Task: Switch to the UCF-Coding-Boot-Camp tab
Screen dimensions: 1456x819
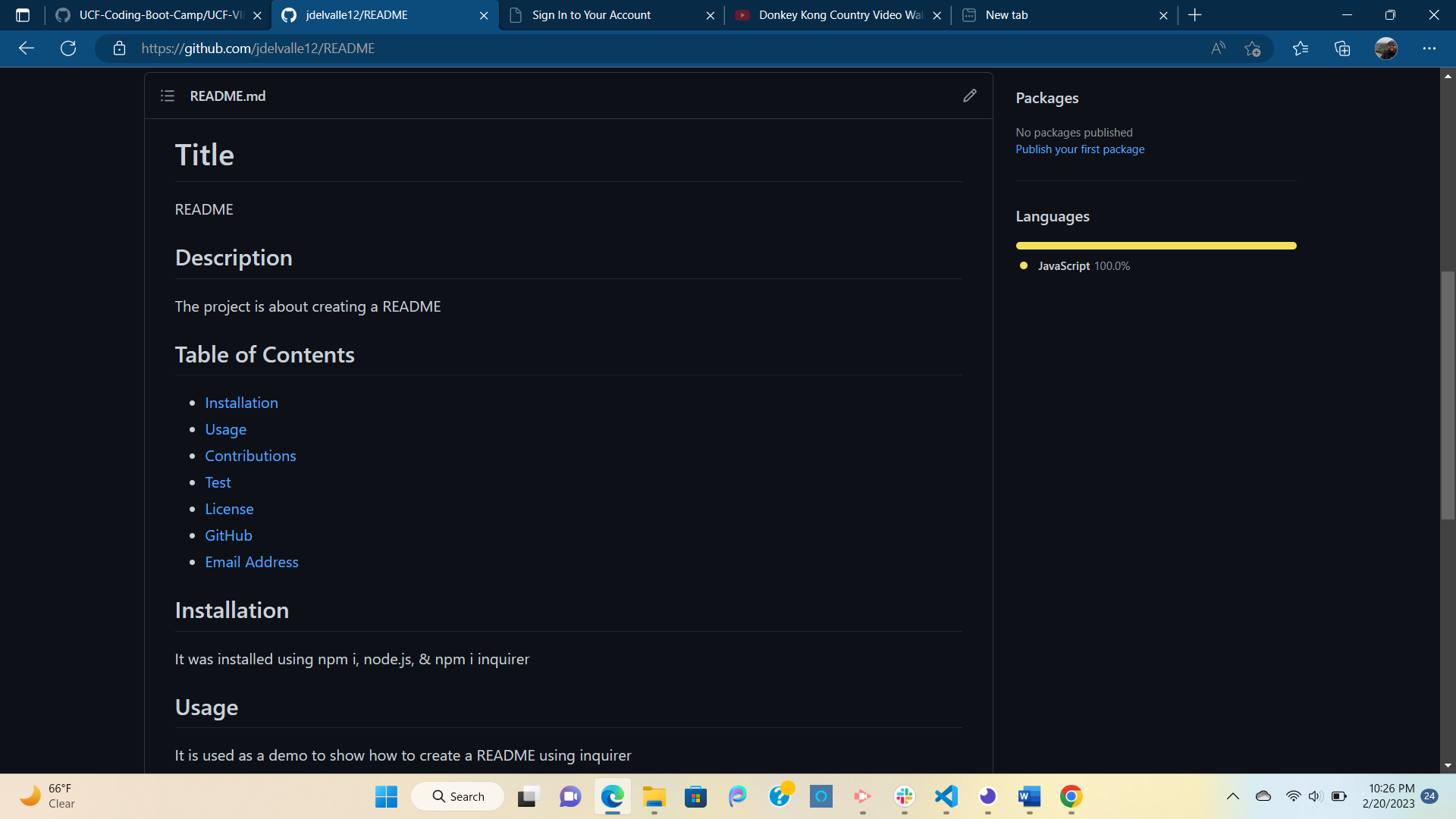Action: point(152,14)
